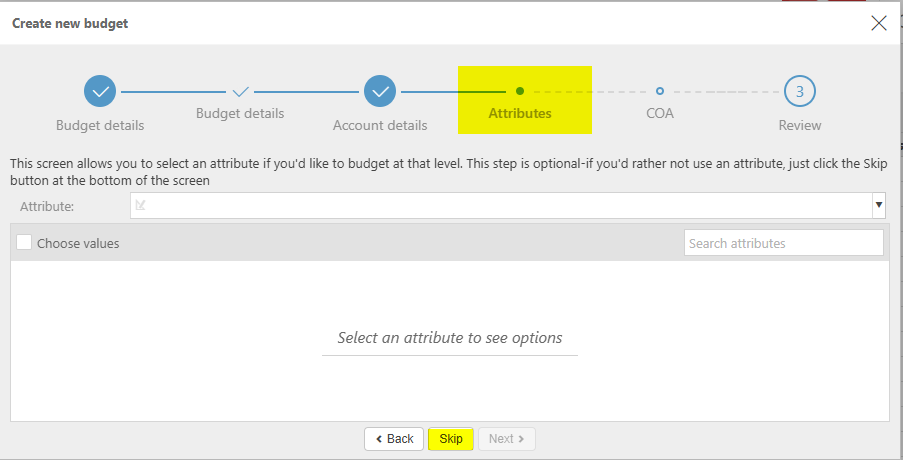
Task: Click the first Budget details checkmark circle
Action: pyautogui.click(x=100, y=91)
